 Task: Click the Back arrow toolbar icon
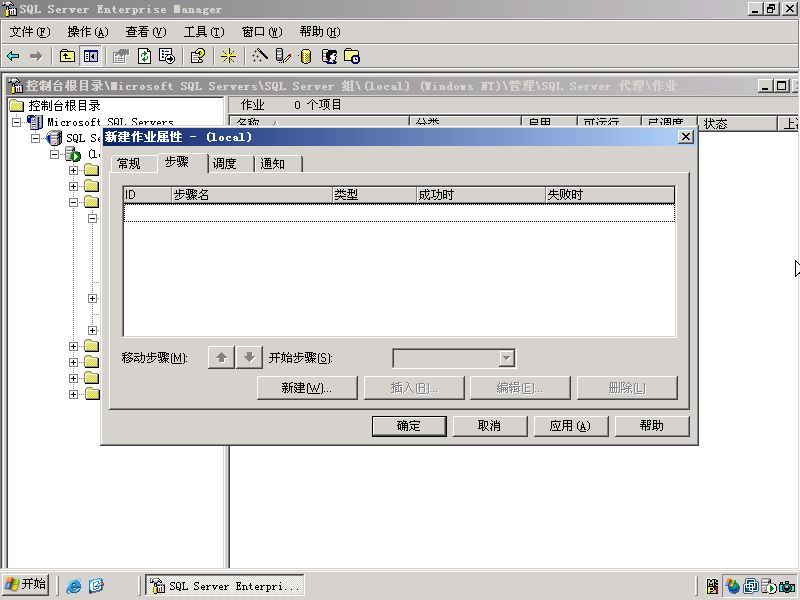pyautogui.click(x=13, y=56)
